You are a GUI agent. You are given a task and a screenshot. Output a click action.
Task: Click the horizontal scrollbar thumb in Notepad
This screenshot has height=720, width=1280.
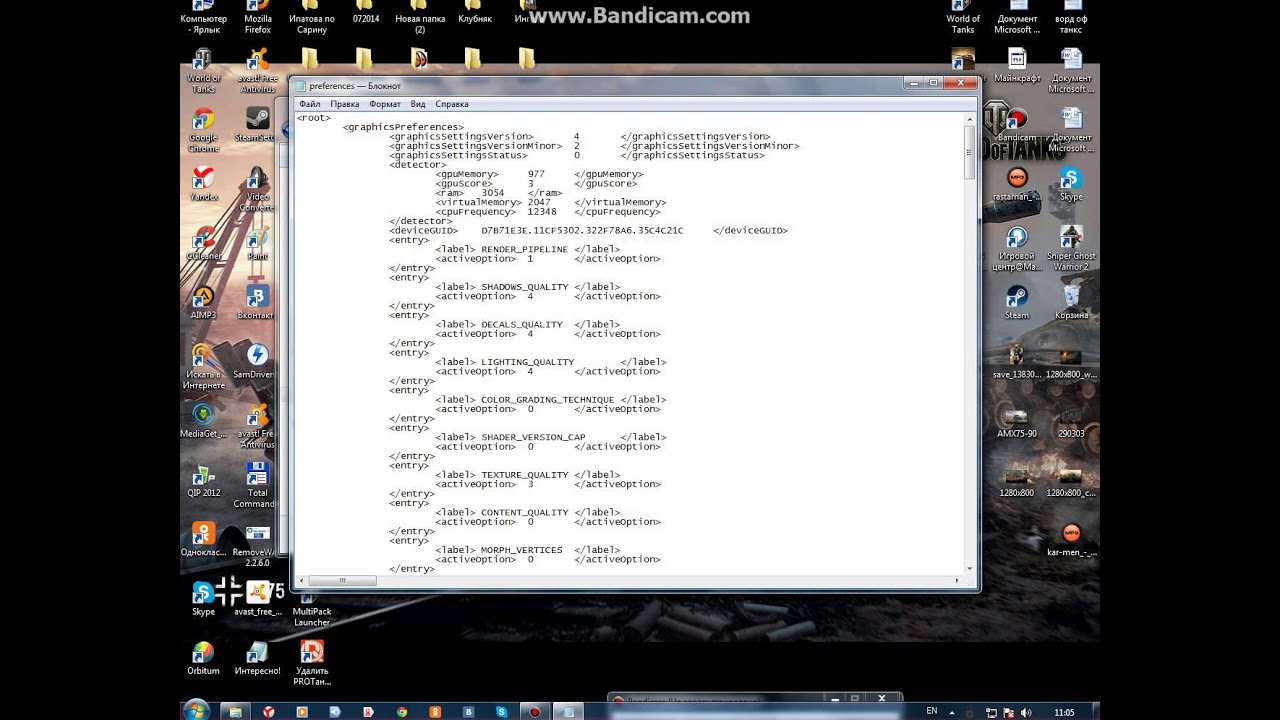343,580
